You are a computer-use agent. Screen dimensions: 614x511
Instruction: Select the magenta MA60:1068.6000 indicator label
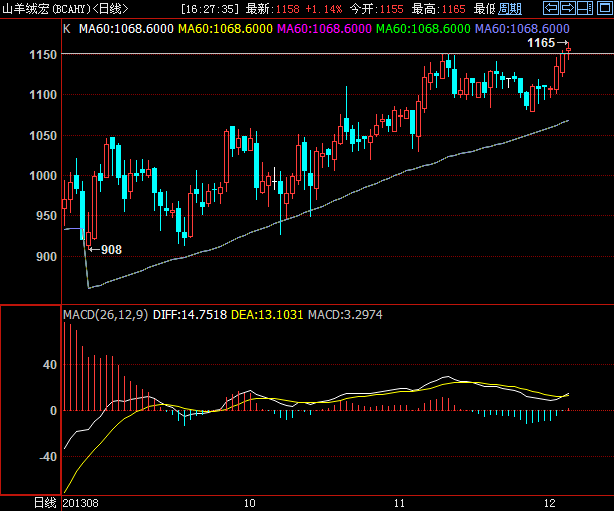(324, 29)
